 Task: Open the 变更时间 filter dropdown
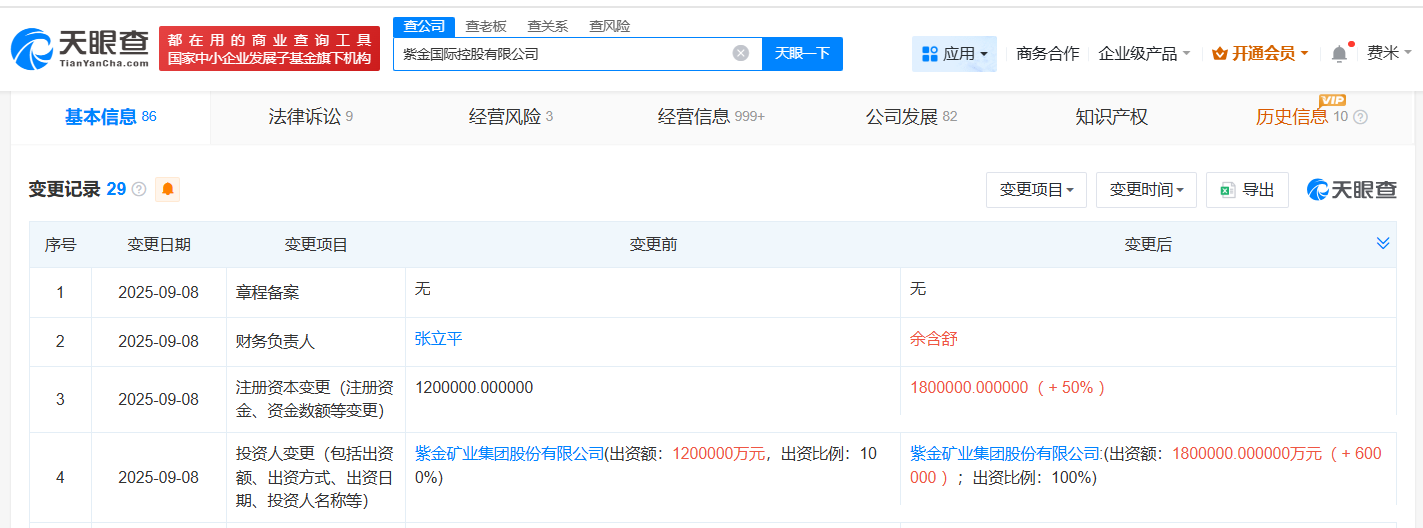pyautogui.click(x=1146, y=190)
